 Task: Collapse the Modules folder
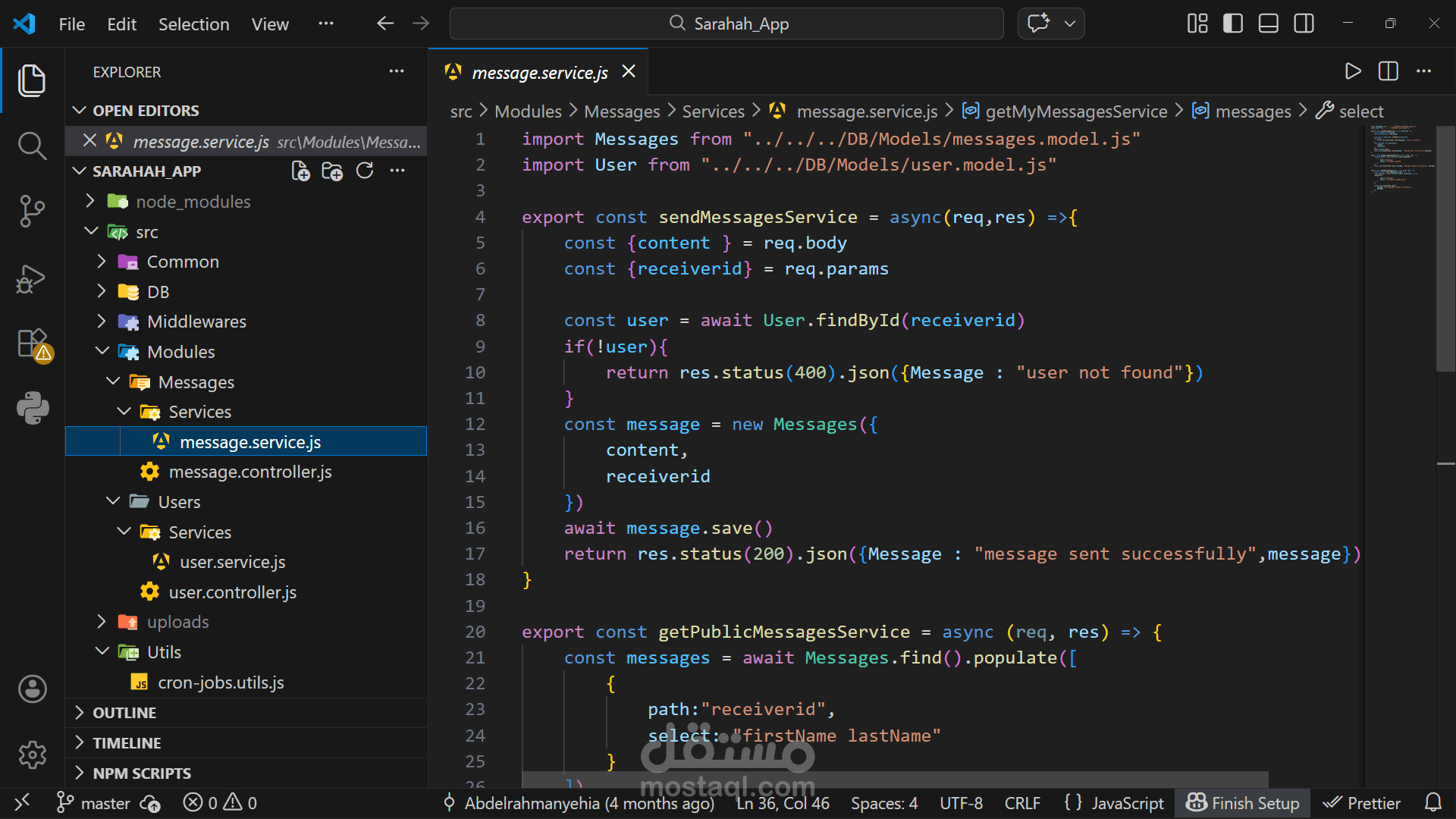(x=180, y=352)
